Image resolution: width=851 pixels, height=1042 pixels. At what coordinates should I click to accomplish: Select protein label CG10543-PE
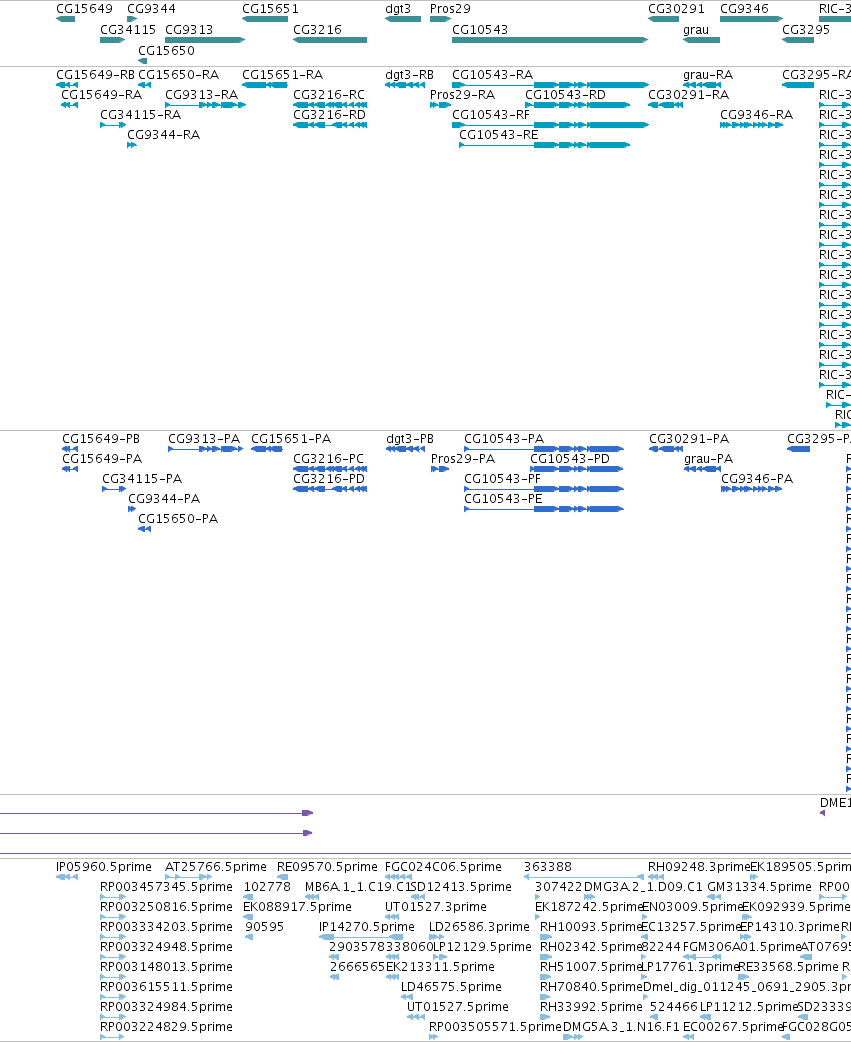pos(504,499)
